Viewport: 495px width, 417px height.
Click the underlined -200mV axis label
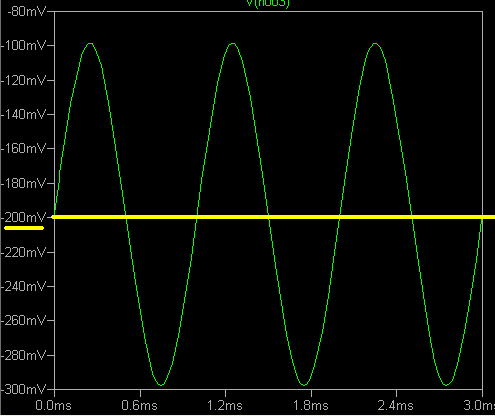[x=23, y=218]
